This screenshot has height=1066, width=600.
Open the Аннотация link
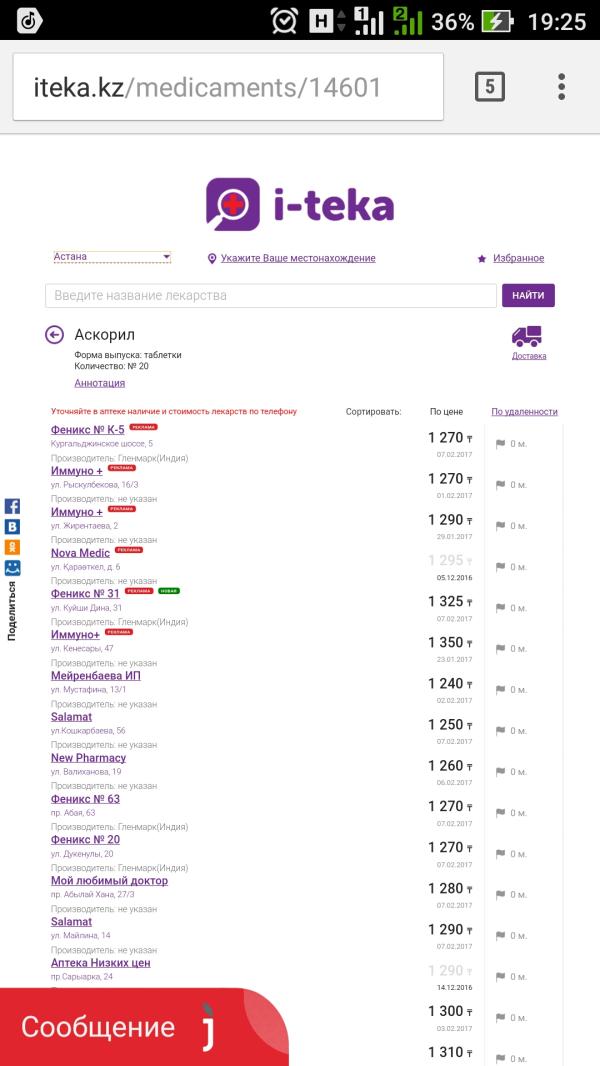(x=100, y=383)
